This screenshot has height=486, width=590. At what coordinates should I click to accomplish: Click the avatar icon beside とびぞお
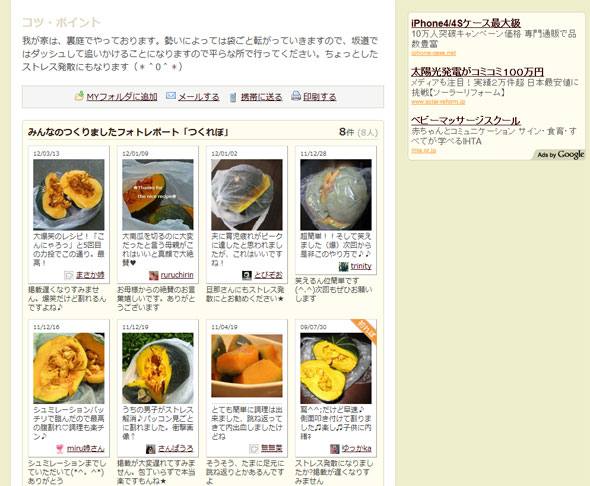pyautogui.click(x=246, y=275)
